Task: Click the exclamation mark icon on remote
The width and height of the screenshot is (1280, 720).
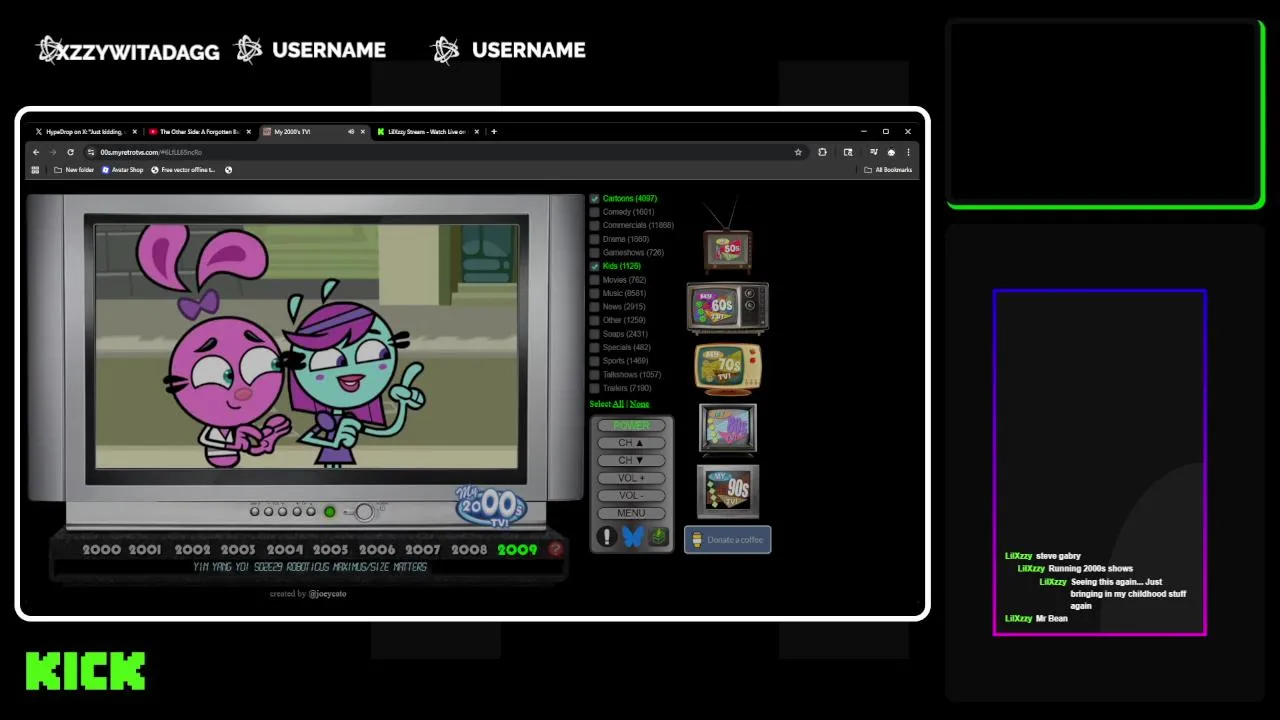Action: (x=607, y=537)
